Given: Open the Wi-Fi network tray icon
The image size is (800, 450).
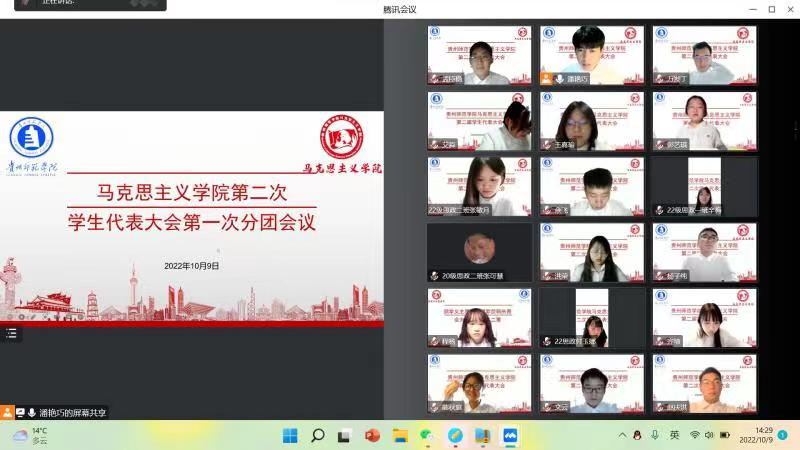Looking at the screenshot, I should (694, 435).
